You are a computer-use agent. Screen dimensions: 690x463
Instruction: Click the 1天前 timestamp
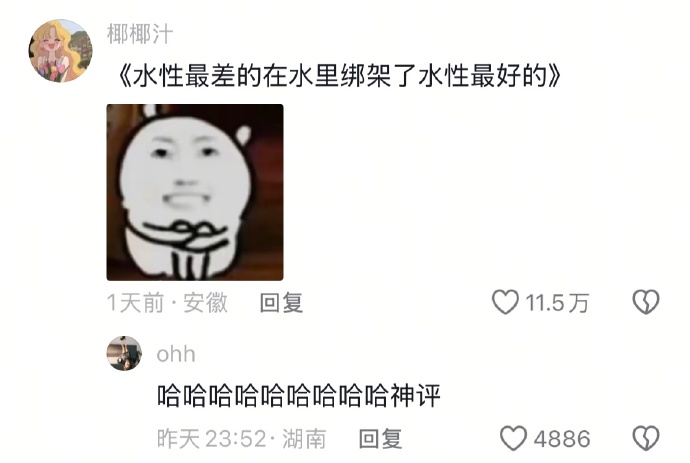pos(135,303)
